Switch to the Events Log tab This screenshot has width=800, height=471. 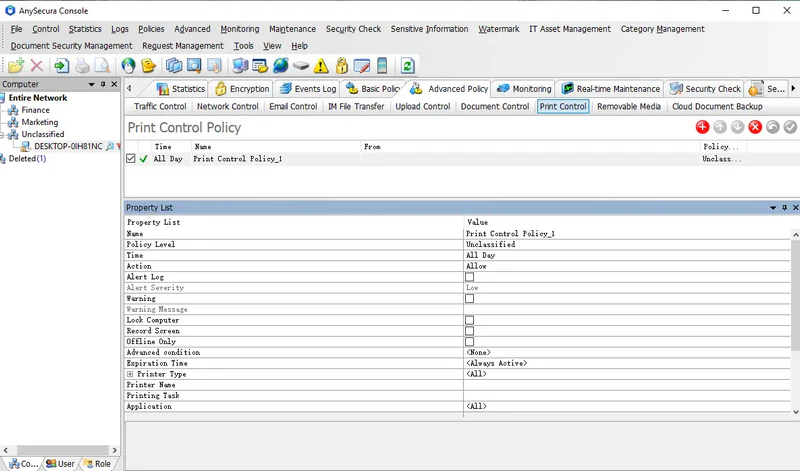308,89
